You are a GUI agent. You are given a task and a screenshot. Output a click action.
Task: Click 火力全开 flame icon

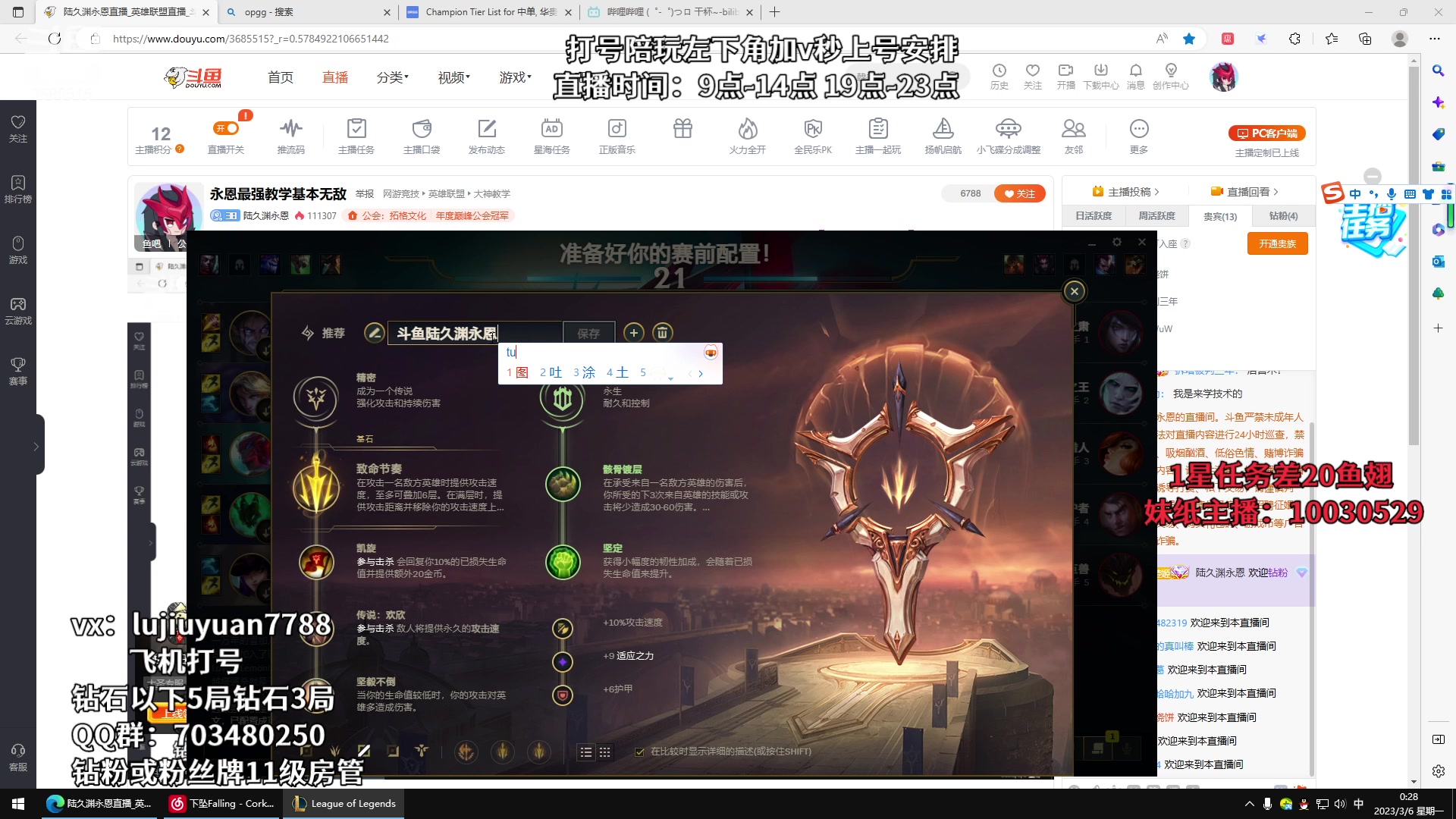pos(748,128)
